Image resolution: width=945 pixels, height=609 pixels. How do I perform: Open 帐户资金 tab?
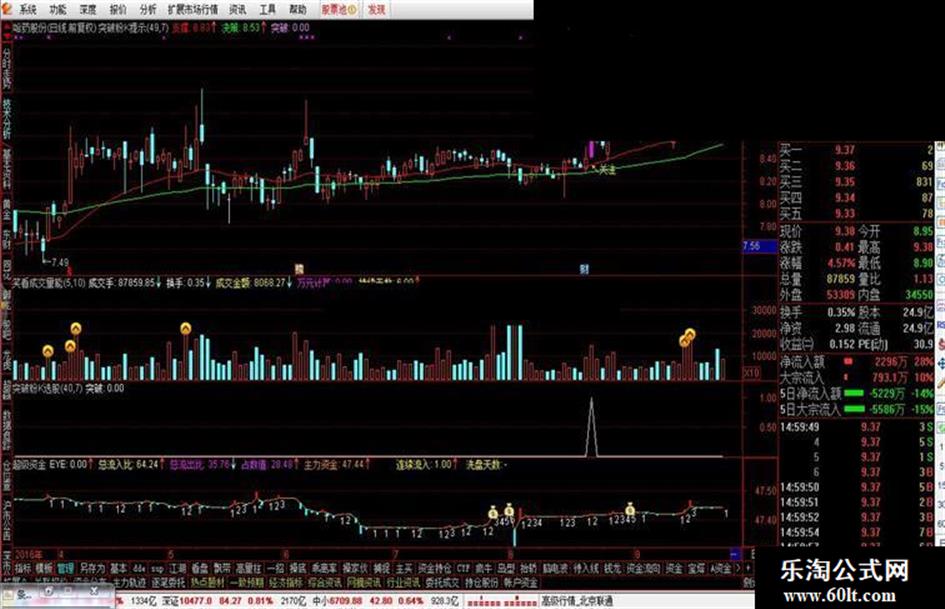click(x=520, y=583)
